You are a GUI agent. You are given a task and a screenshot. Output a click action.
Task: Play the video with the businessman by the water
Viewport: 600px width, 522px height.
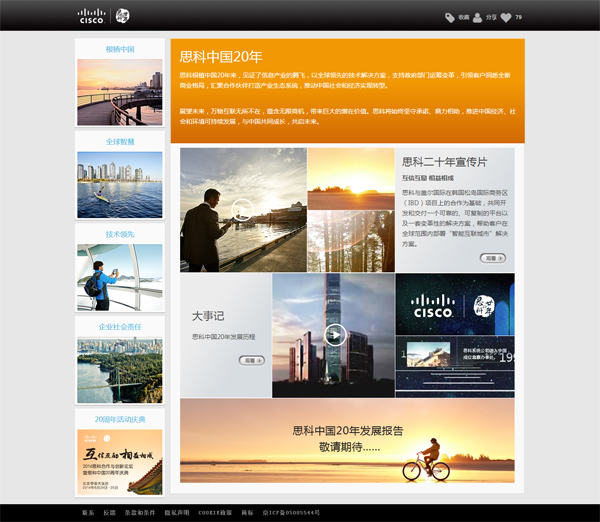click(x=238, y=209)
